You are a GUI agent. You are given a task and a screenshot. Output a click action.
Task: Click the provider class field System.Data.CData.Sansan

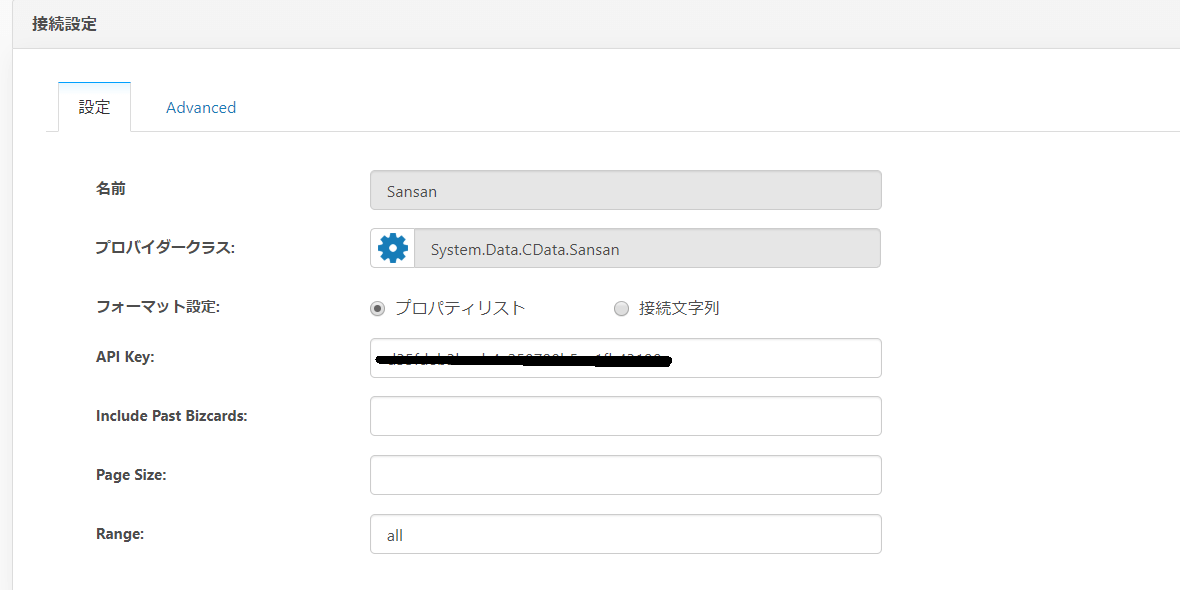point(648,248)
